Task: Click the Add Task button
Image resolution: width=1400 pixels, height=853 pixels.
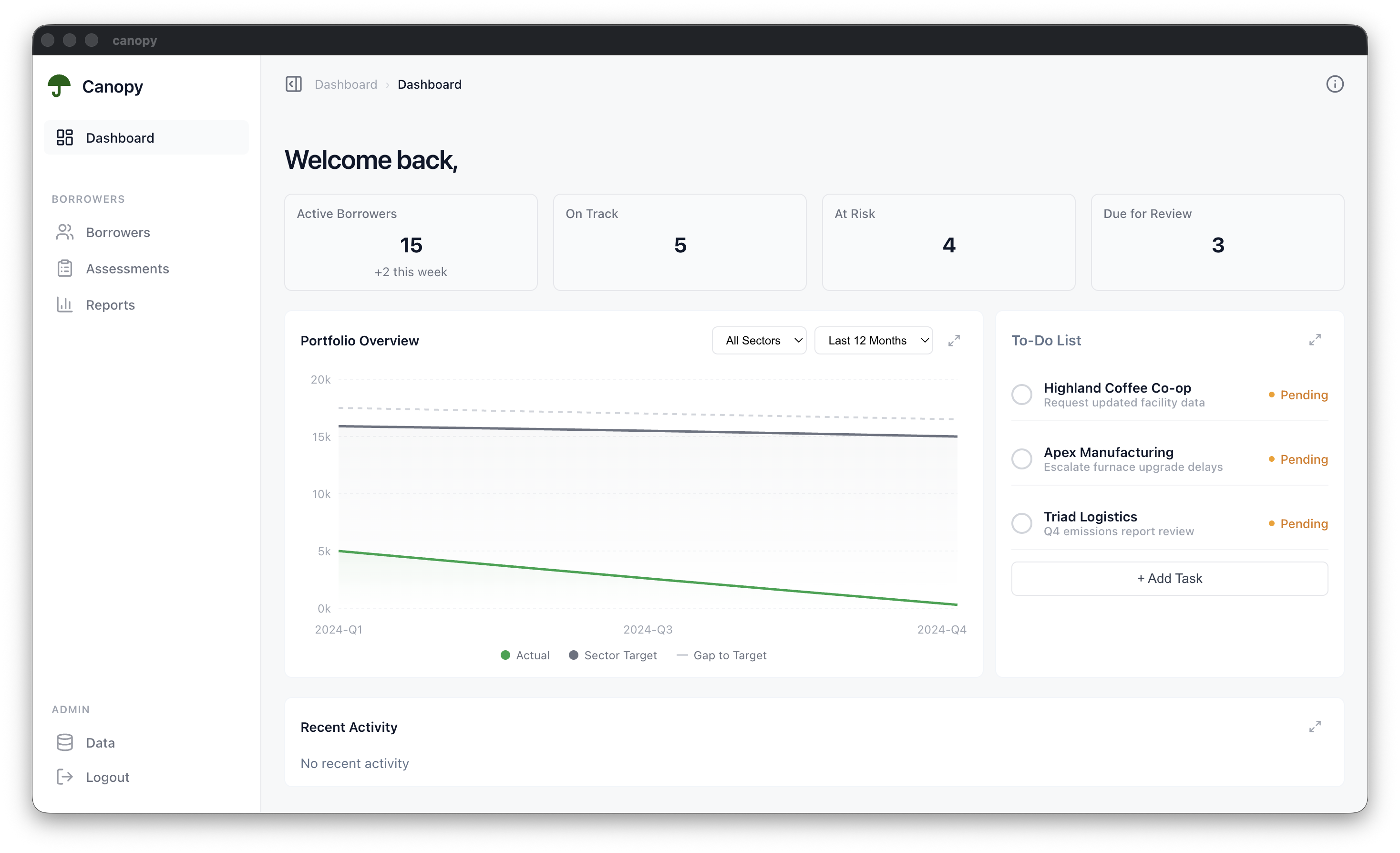Action: pyautogui.click(x=1169, y=579)
